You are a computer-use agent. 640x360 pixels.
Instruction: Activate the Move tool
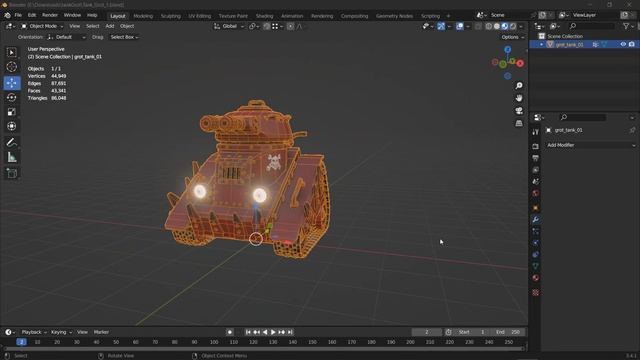[x=11, y=83]
